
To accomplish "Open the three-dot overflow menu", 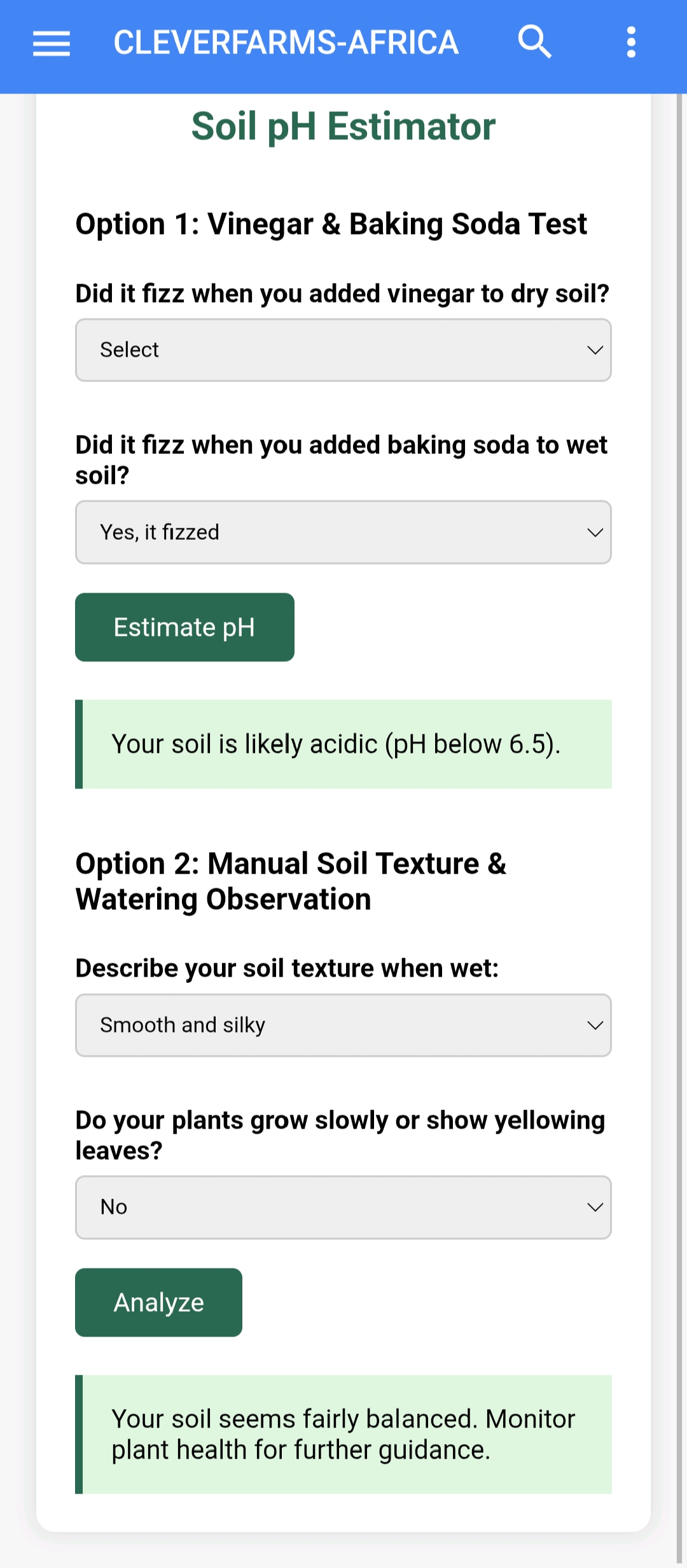I will point(630,41).
